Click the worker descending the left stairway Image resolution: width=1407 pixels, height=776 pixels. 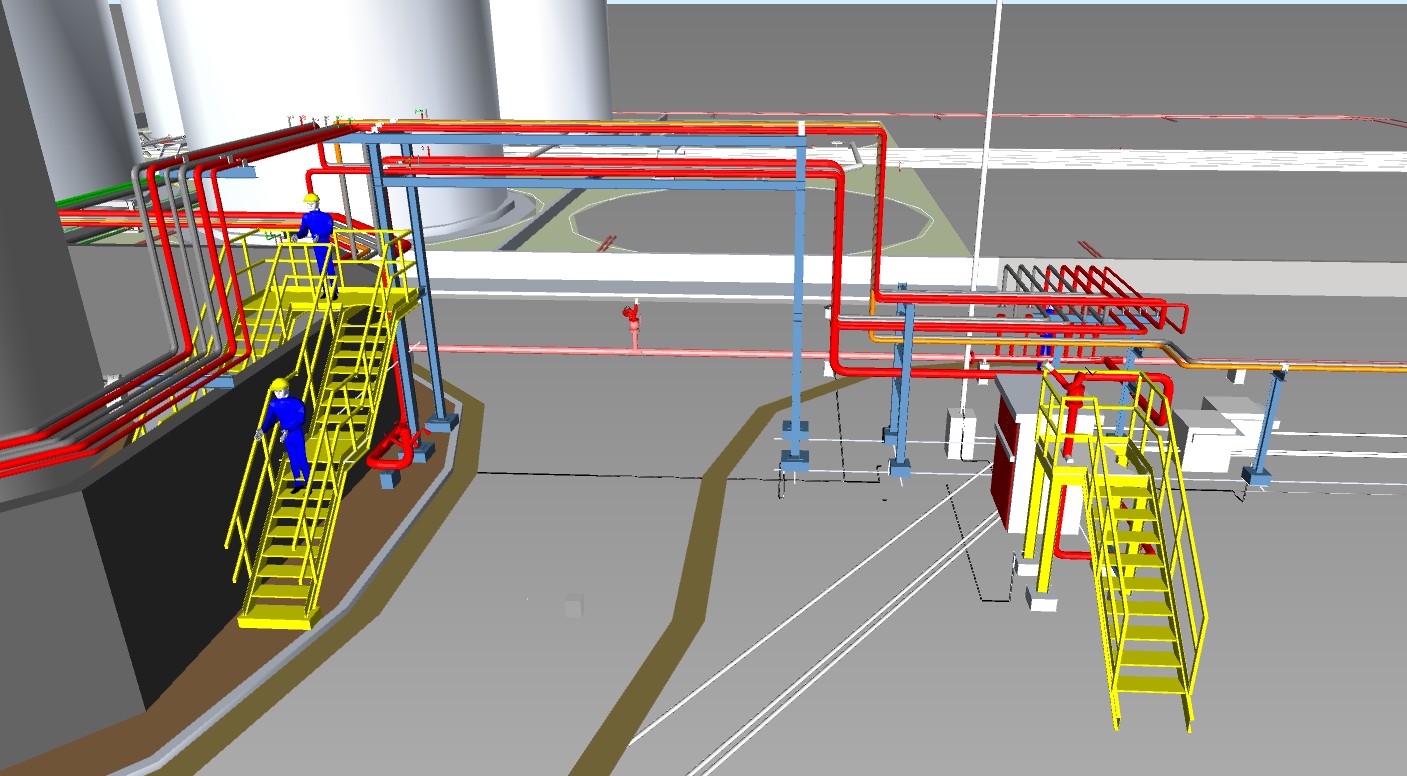[x=289, y=430]
